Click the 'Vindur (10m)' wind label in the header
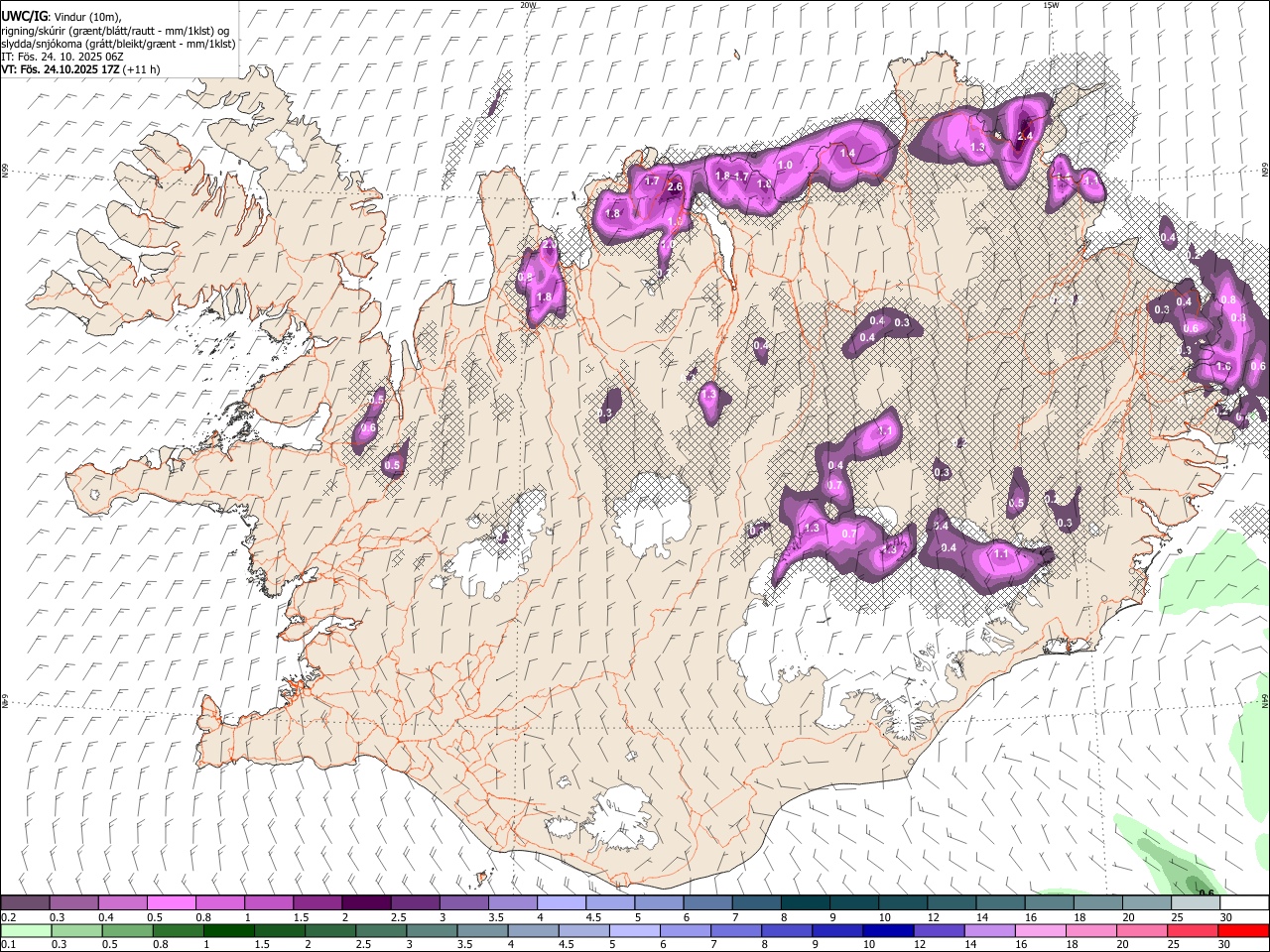 pyautogui.click(x=87, y=17)
